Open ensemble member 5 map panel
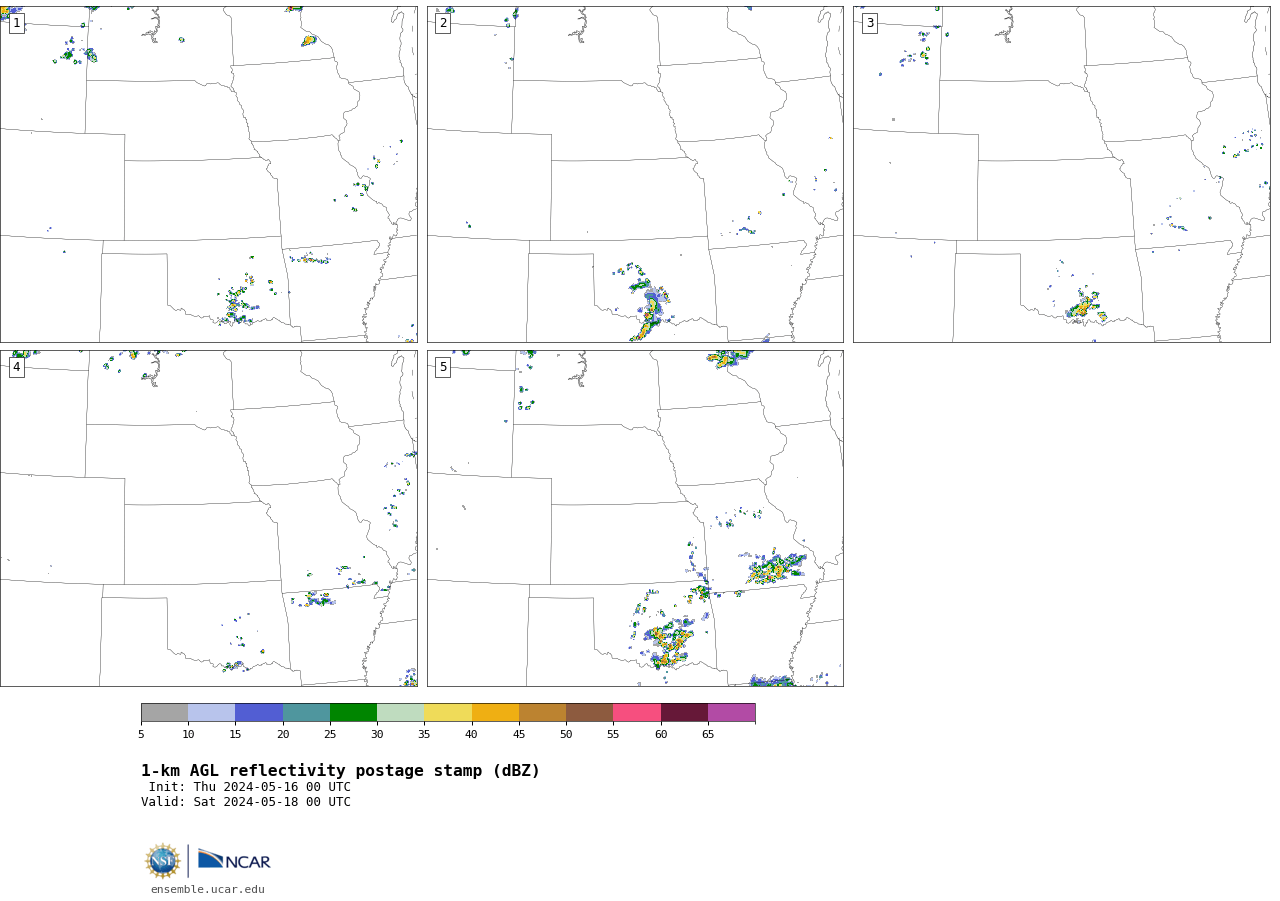Screen dimensions: 1280x901 (635, 518)
